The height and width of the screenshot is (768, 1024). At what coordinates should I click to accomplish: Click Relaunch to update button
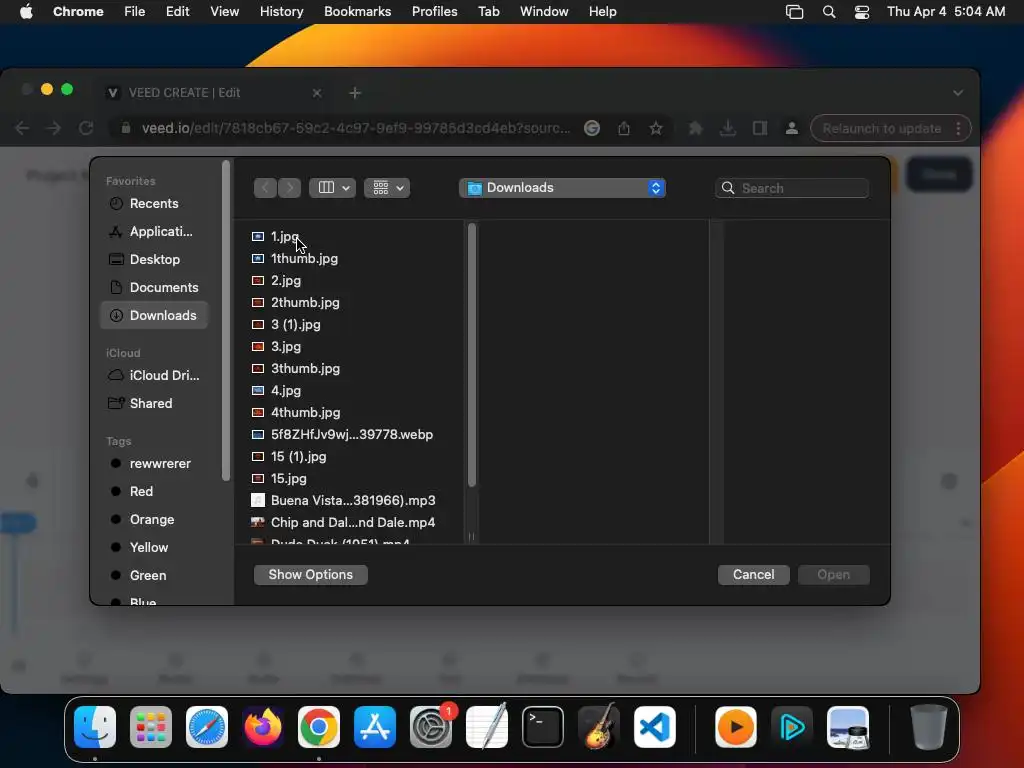pos(882,128)
